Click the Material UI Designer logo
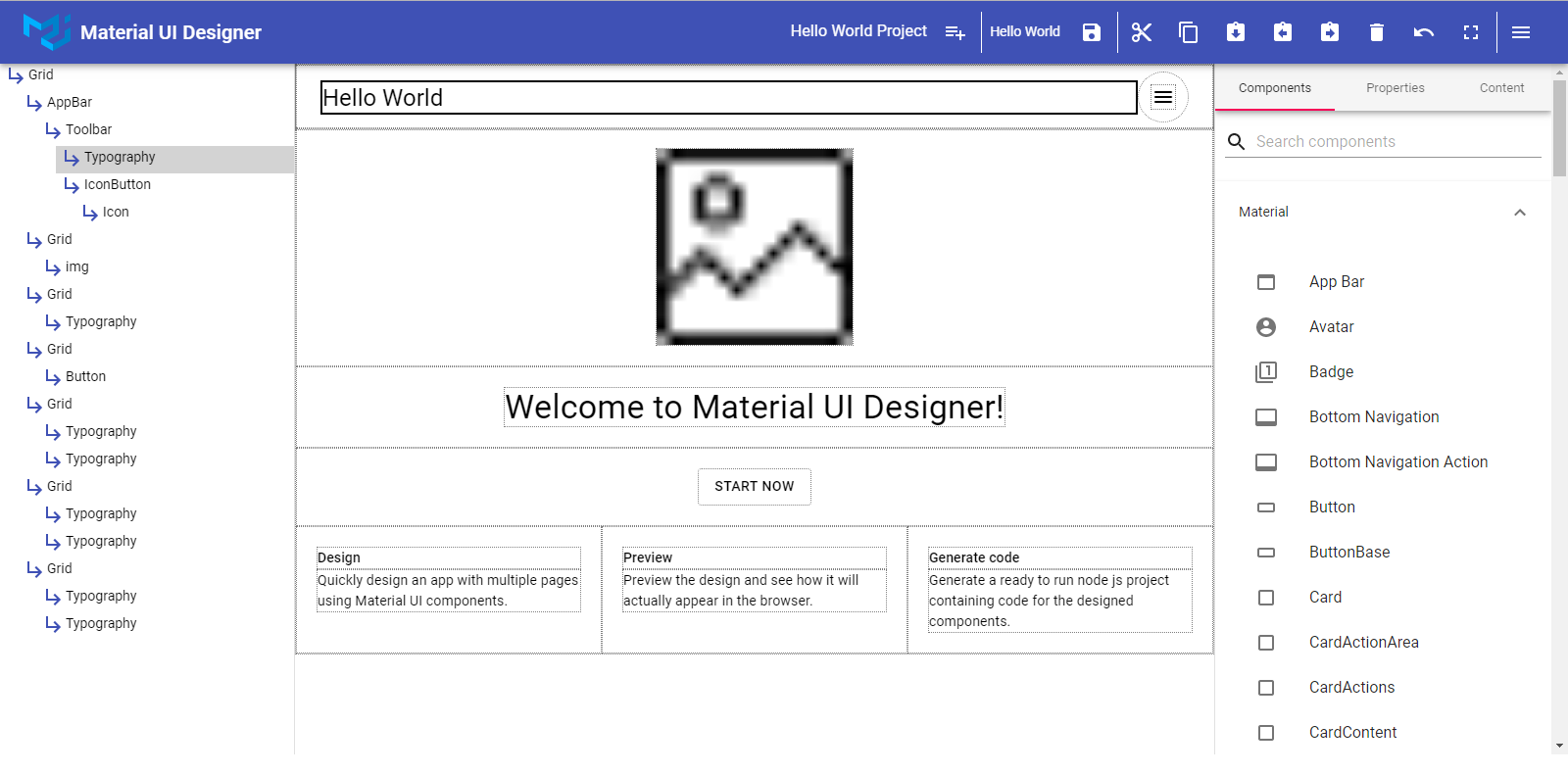This screenshot has height=774, width=1568. (46, 32)
